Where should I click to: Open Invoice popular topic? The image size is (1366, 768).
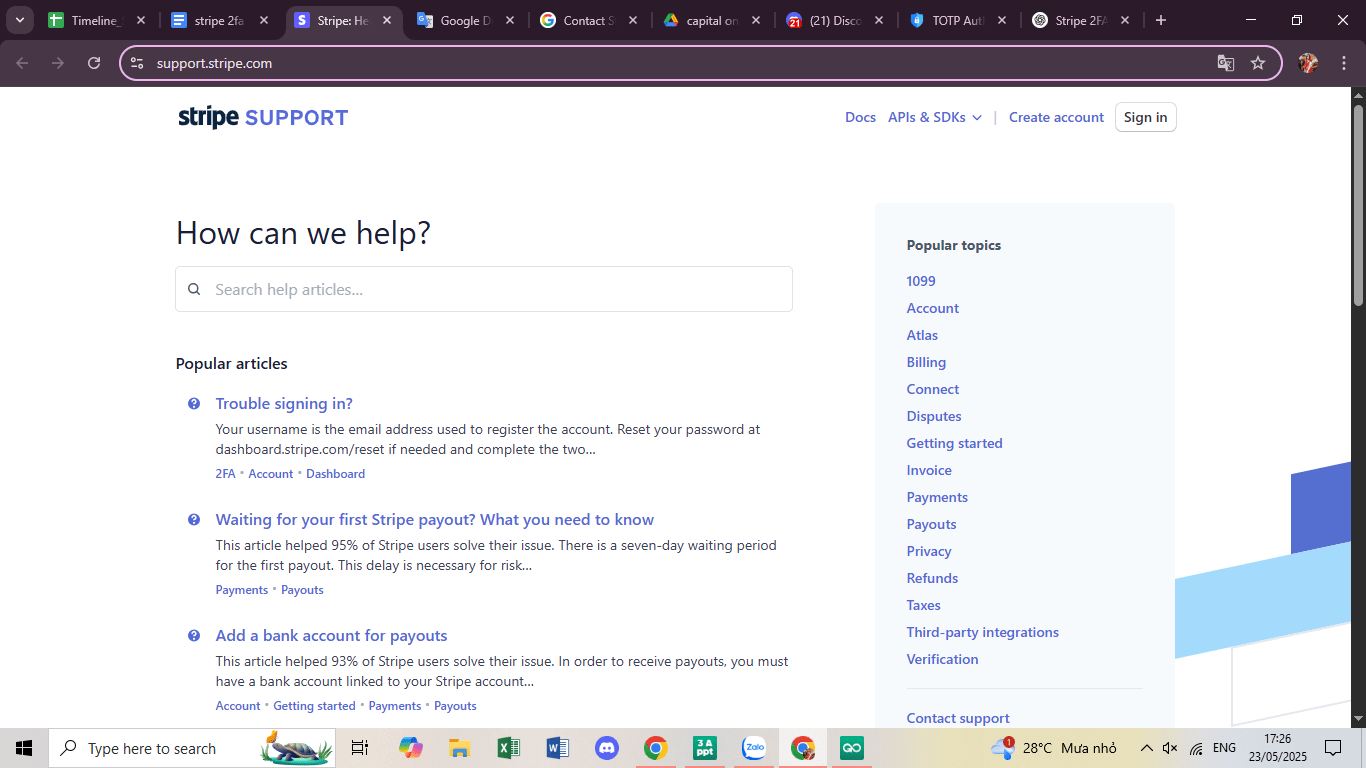click(929, 470)
